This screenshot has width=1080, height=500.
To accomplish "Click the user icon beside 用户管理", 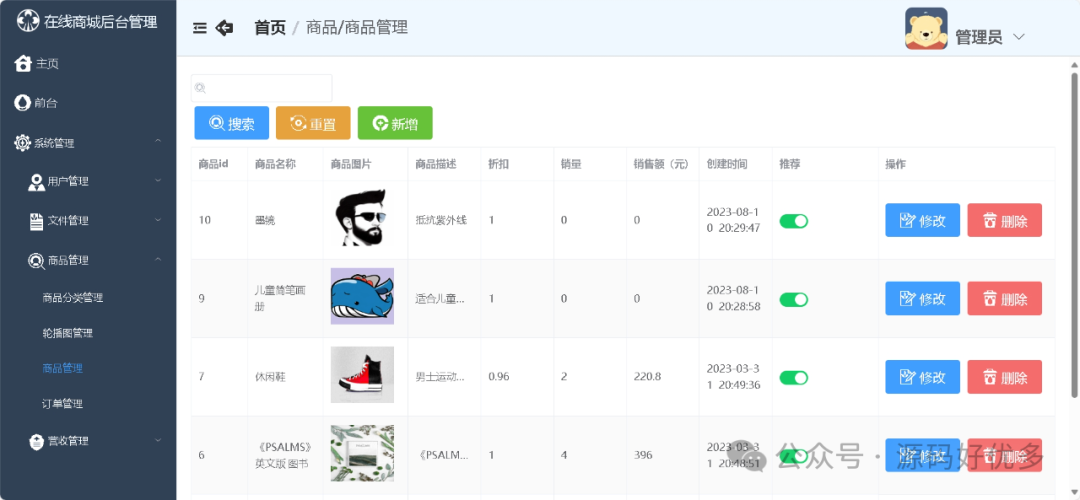I will [x=37, y=182].
